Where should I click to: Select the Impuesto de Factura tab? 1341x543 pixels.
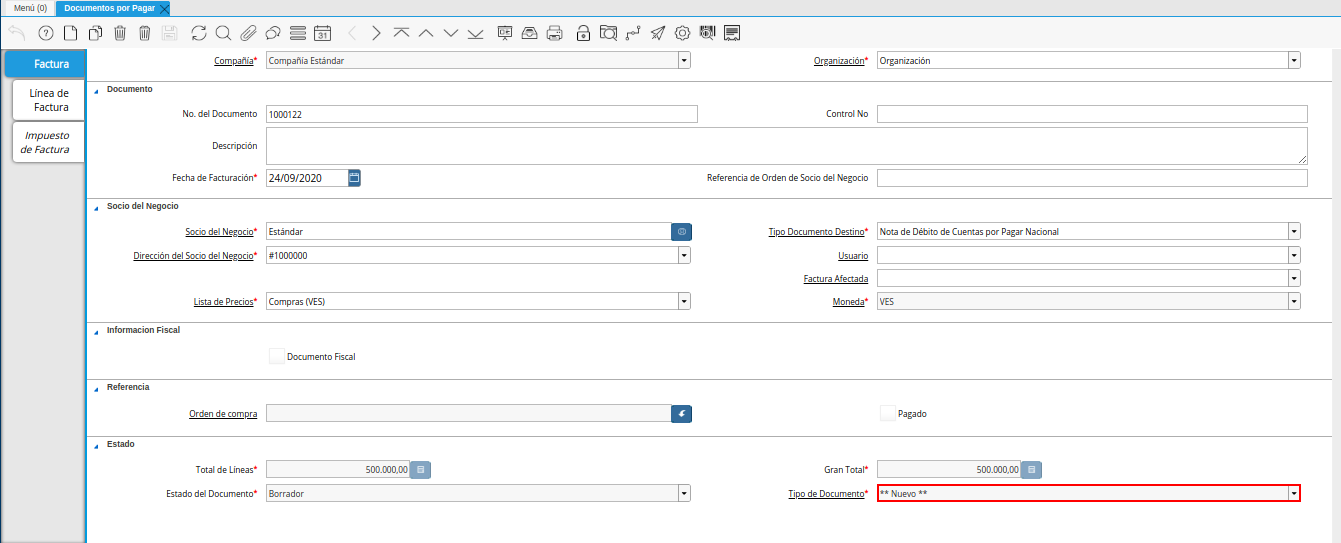(x=47, y=142)
